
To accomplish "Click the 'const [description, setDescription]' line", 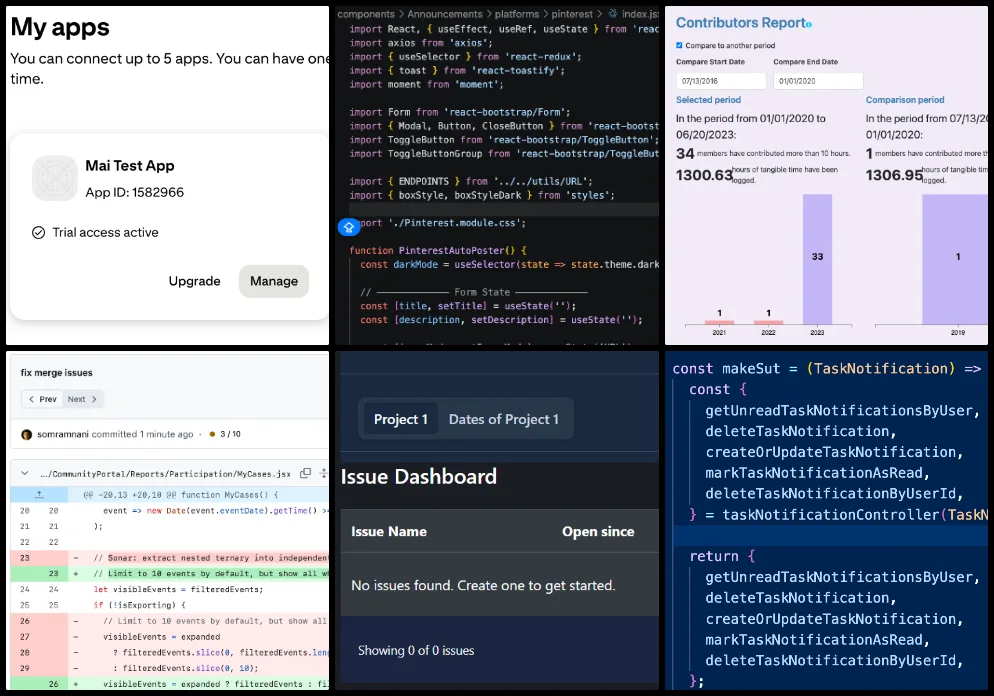I will coord(501,319).
